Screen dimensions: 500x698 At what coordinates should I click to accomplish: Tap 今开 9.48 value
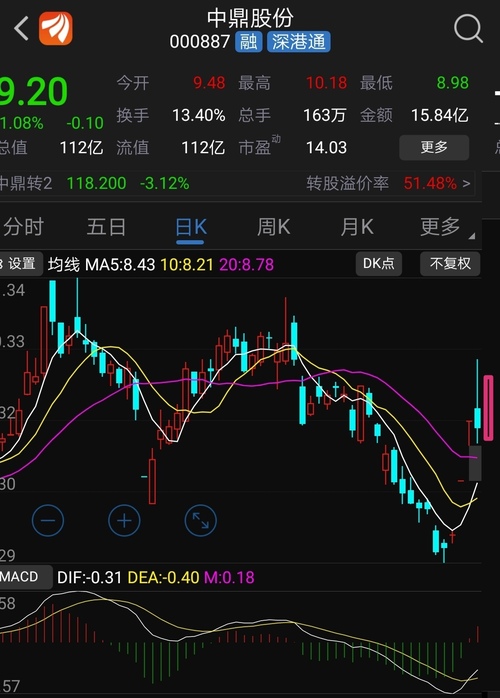(x=209, y=83)
